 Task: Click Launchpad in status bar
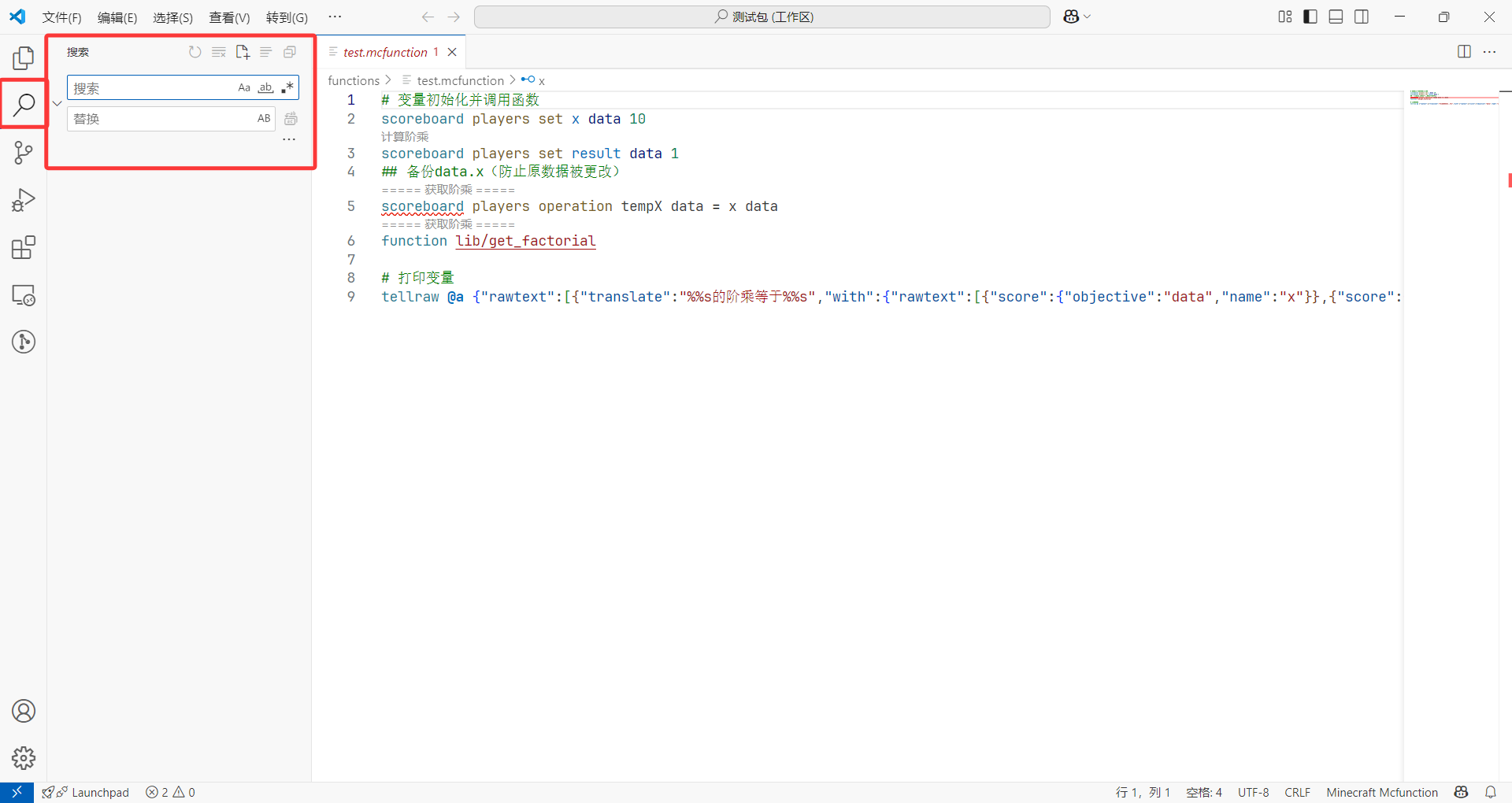[x=85, y=792]
